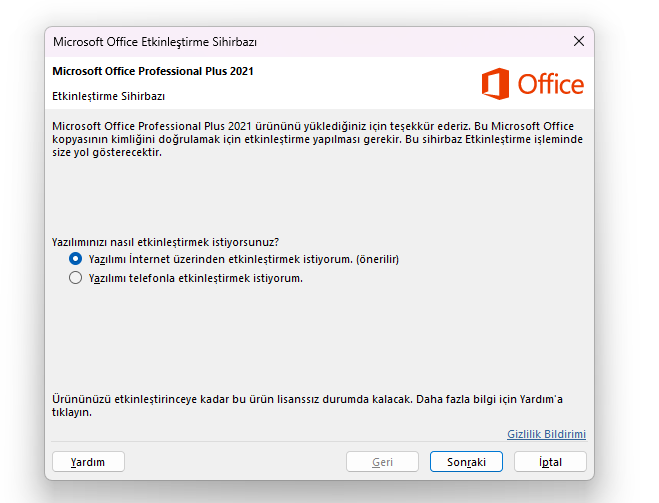Screen dimensions: 659x503
Task: Click the thank-you introduction paragraph
Action: click(x=317, y=139)
